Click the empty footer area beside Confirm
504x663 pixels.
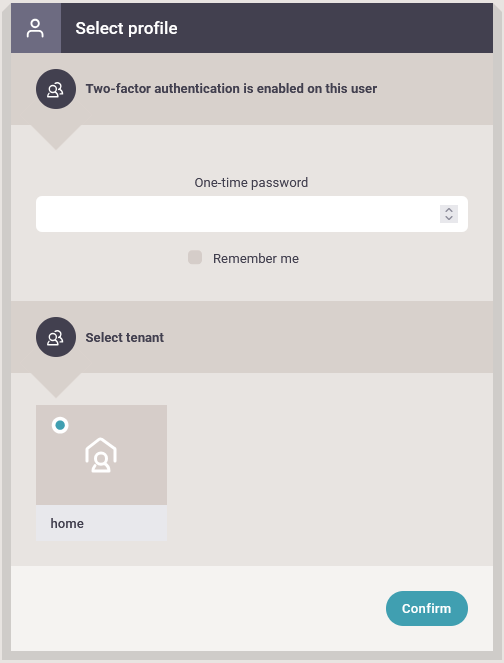point(199,608)
